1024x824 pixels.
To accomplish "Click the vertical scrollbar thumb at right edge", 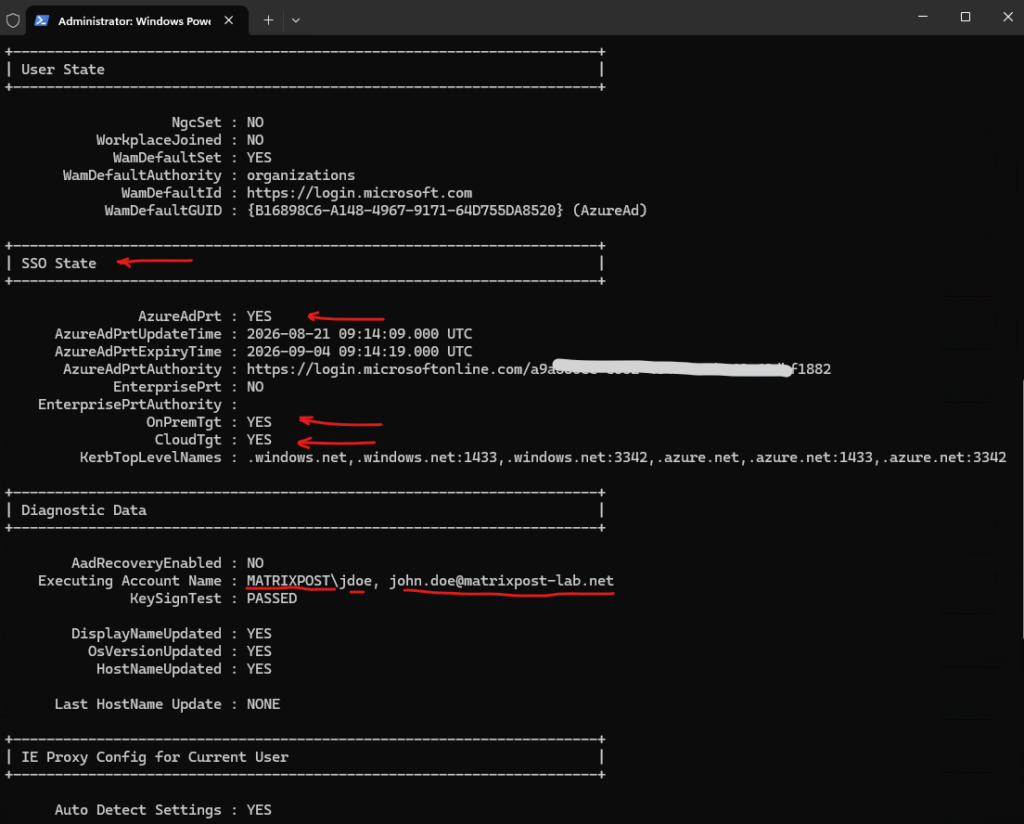I will tap(1022, 509).
